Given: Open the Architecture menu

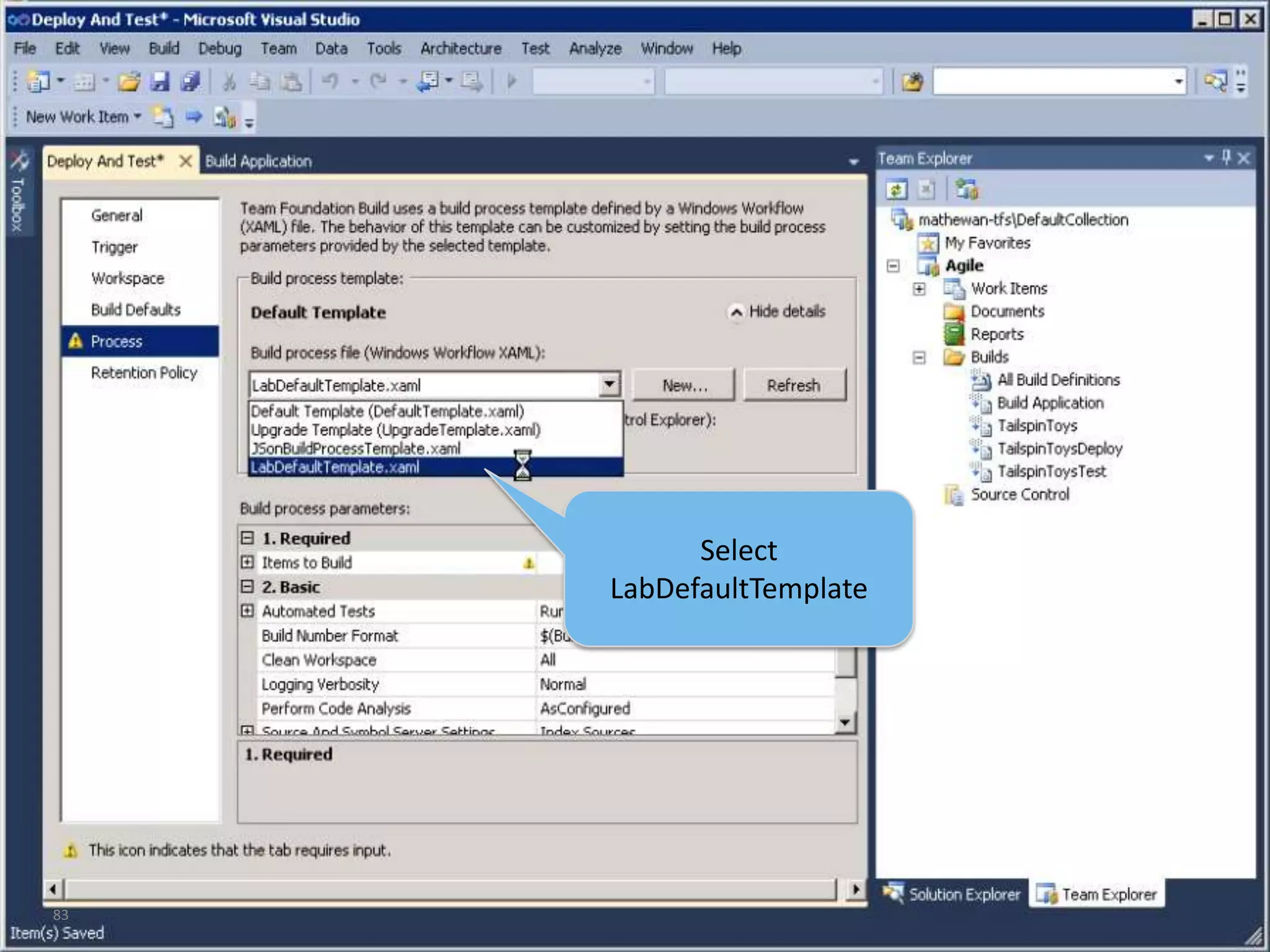Looking at the screenshot, I should click(x=461, y=48).
